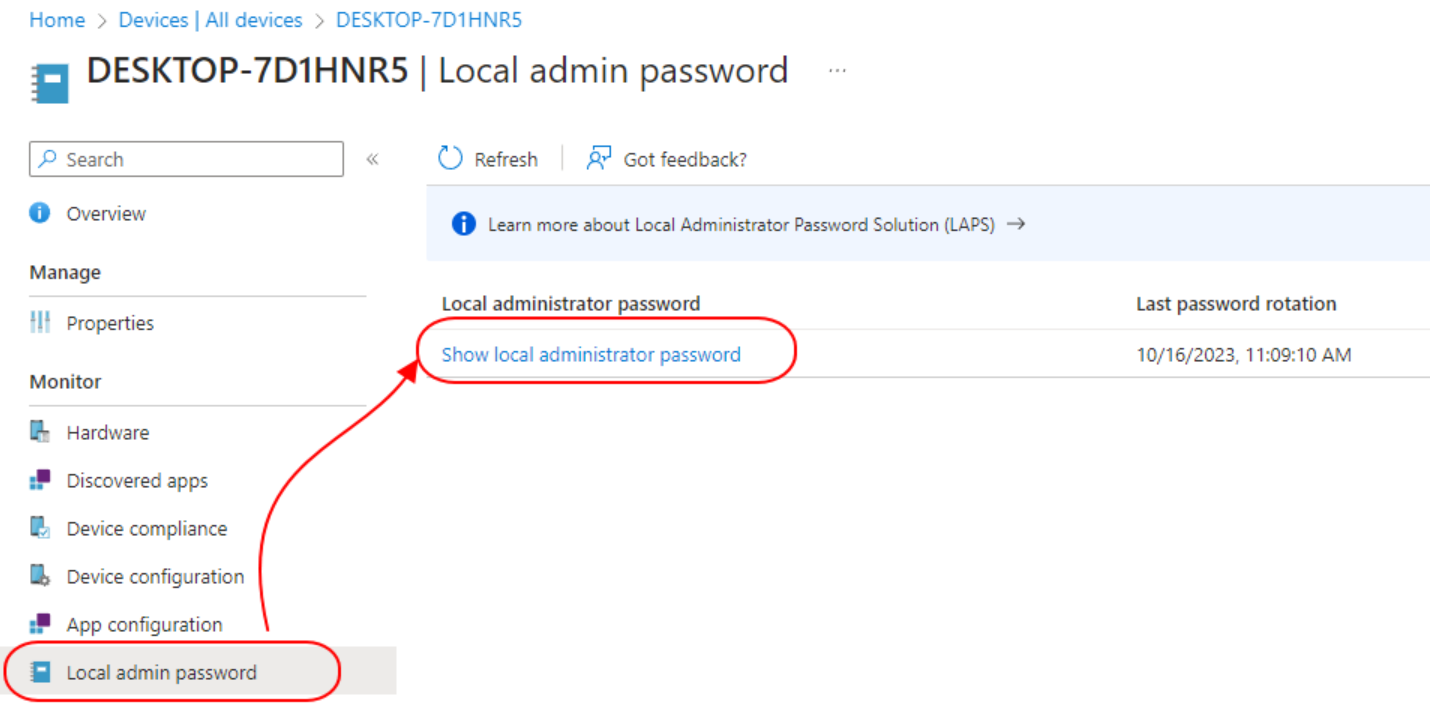Collapse the sidebar with double chevron
This screenshot has height=712, width=1430.
click(x=372, y=159)
